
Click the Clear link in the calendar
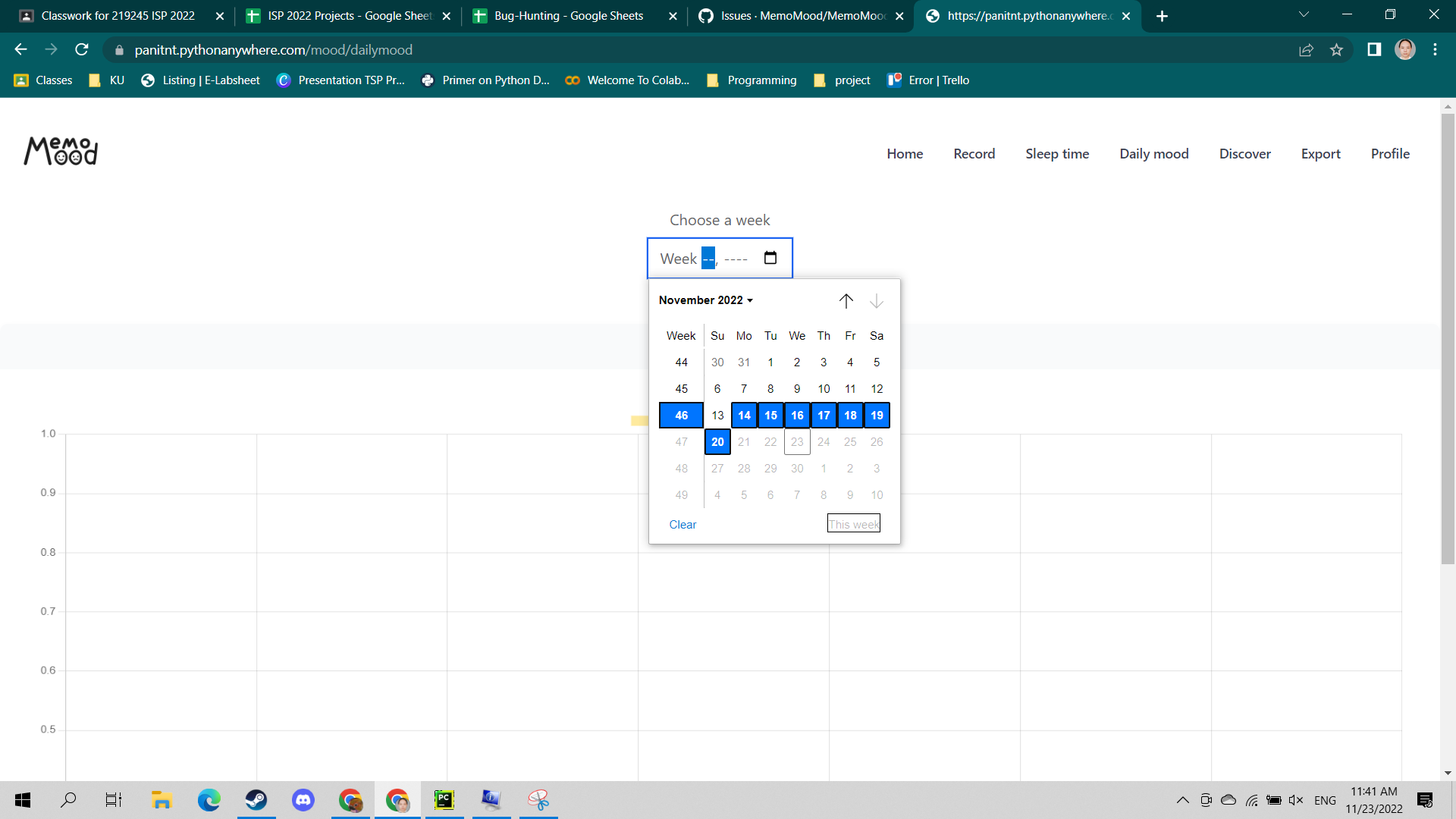pos(682,524)
